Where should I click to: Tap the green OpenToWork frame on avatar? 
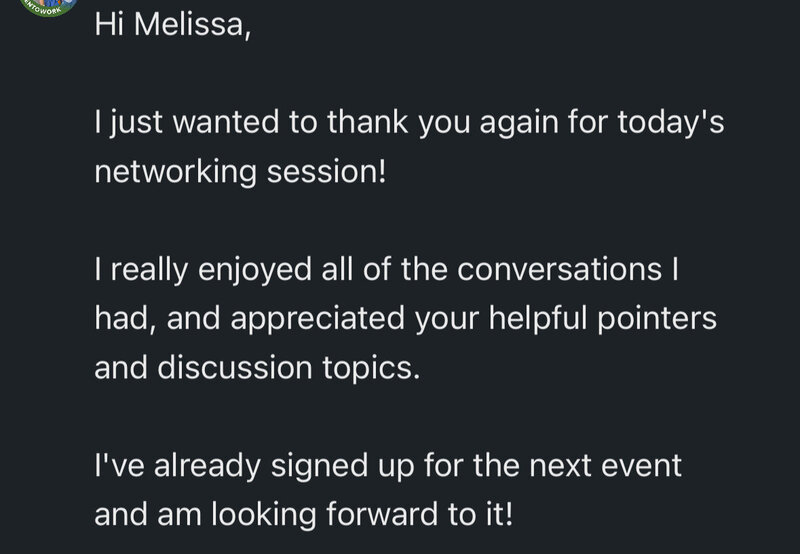[x=47, y=11]
